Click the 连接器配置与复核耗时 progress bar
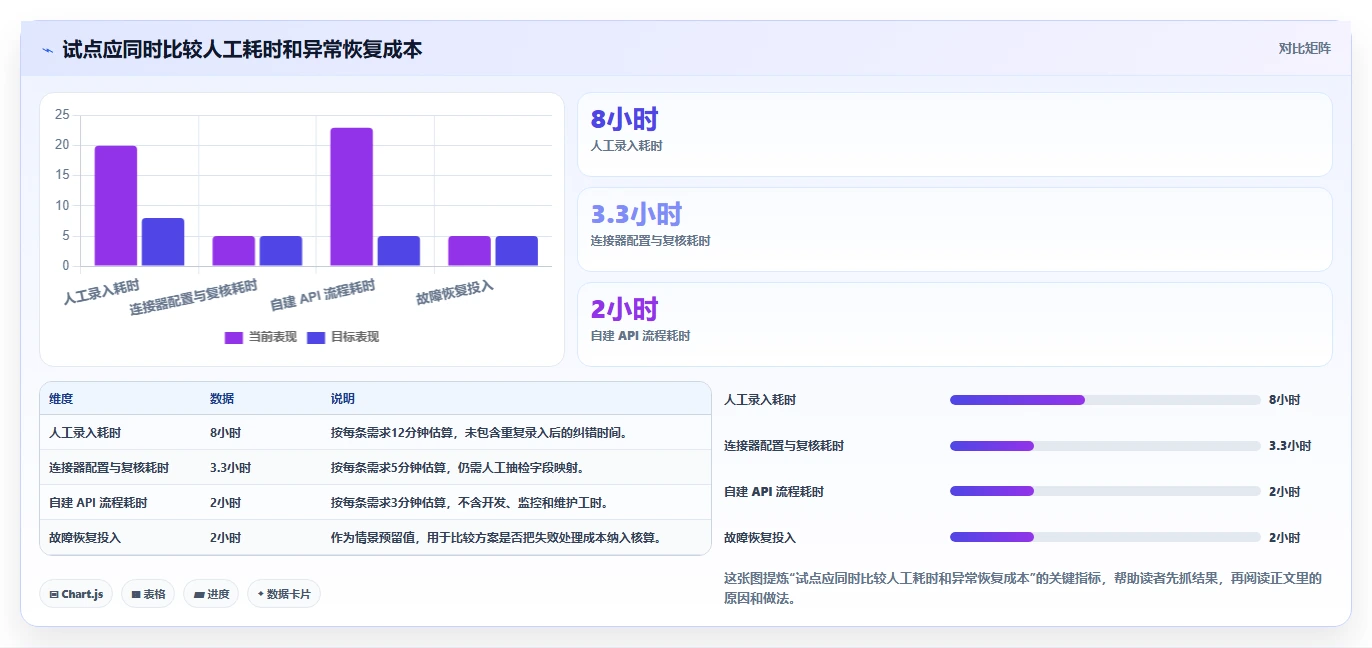The width and height of the screenshot is (1372, 648). tap(1105, 446)
